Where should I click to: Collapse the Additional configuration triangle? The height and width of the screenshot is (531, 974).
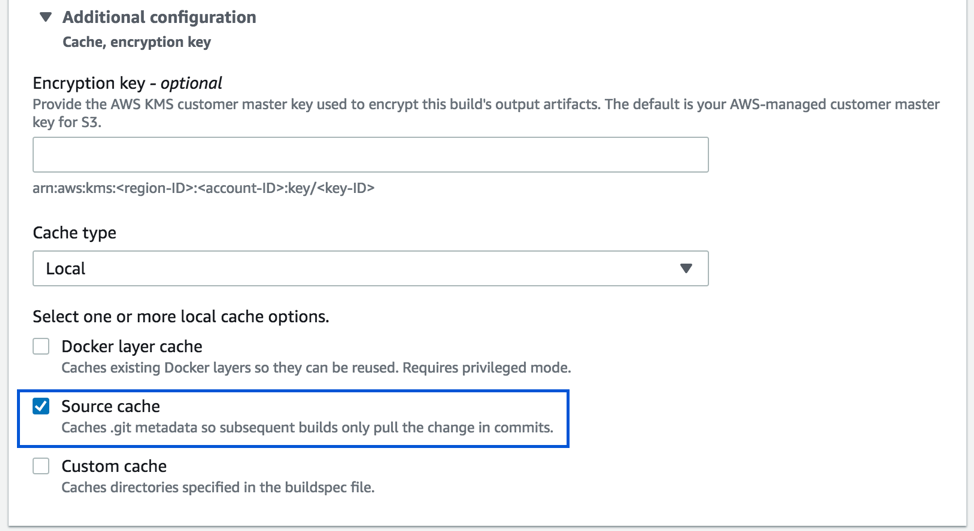(x=45, y=17)
